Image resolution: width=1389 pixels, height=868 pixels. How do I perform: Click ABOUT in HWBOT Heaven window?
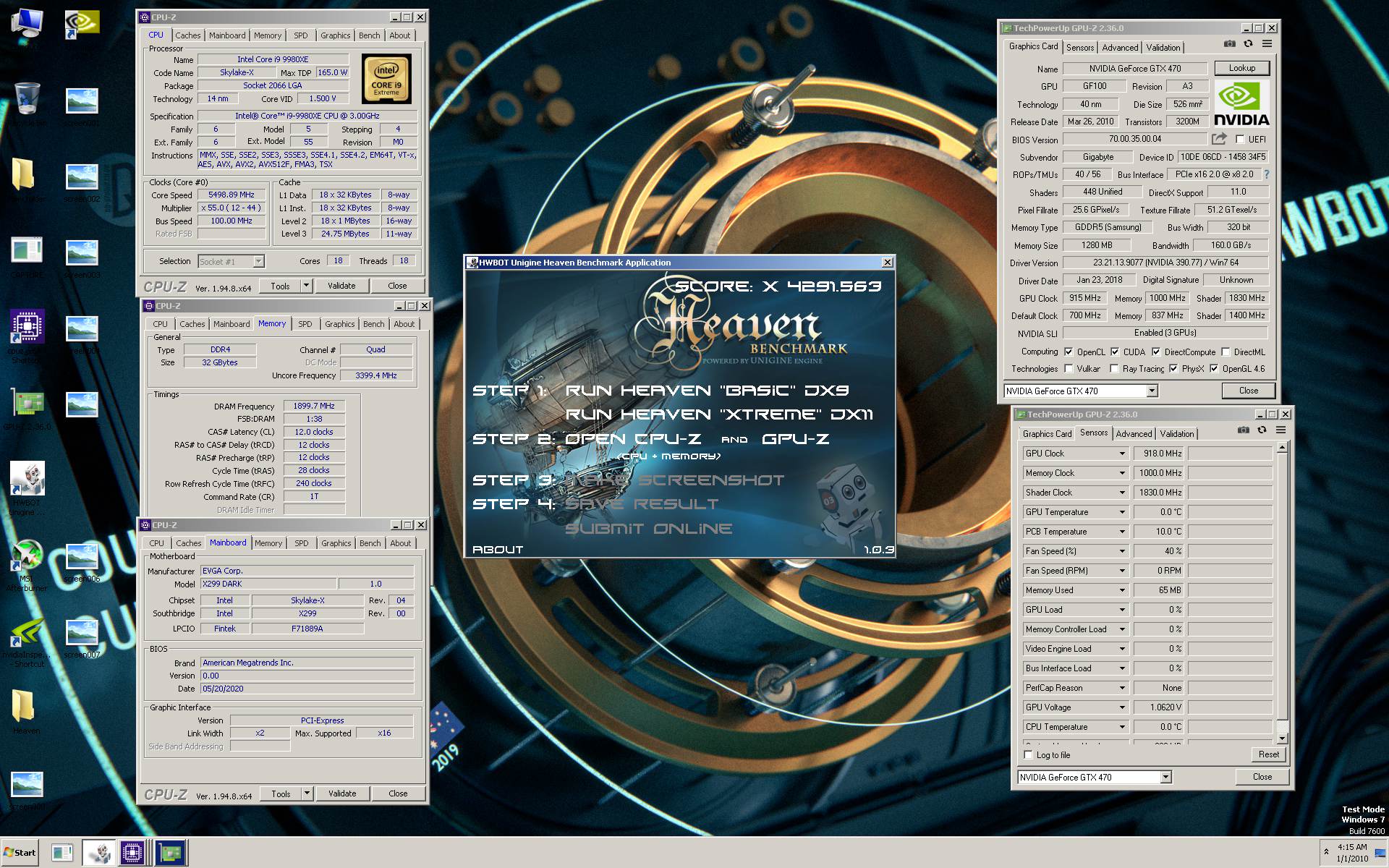498,550
